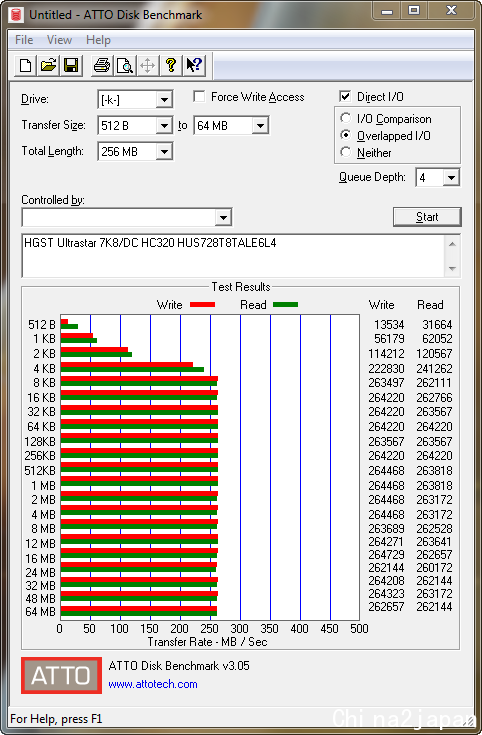This screenshot has height=735, width=482.
Task: Click inside the drive description text box
Action: [233, 255]
